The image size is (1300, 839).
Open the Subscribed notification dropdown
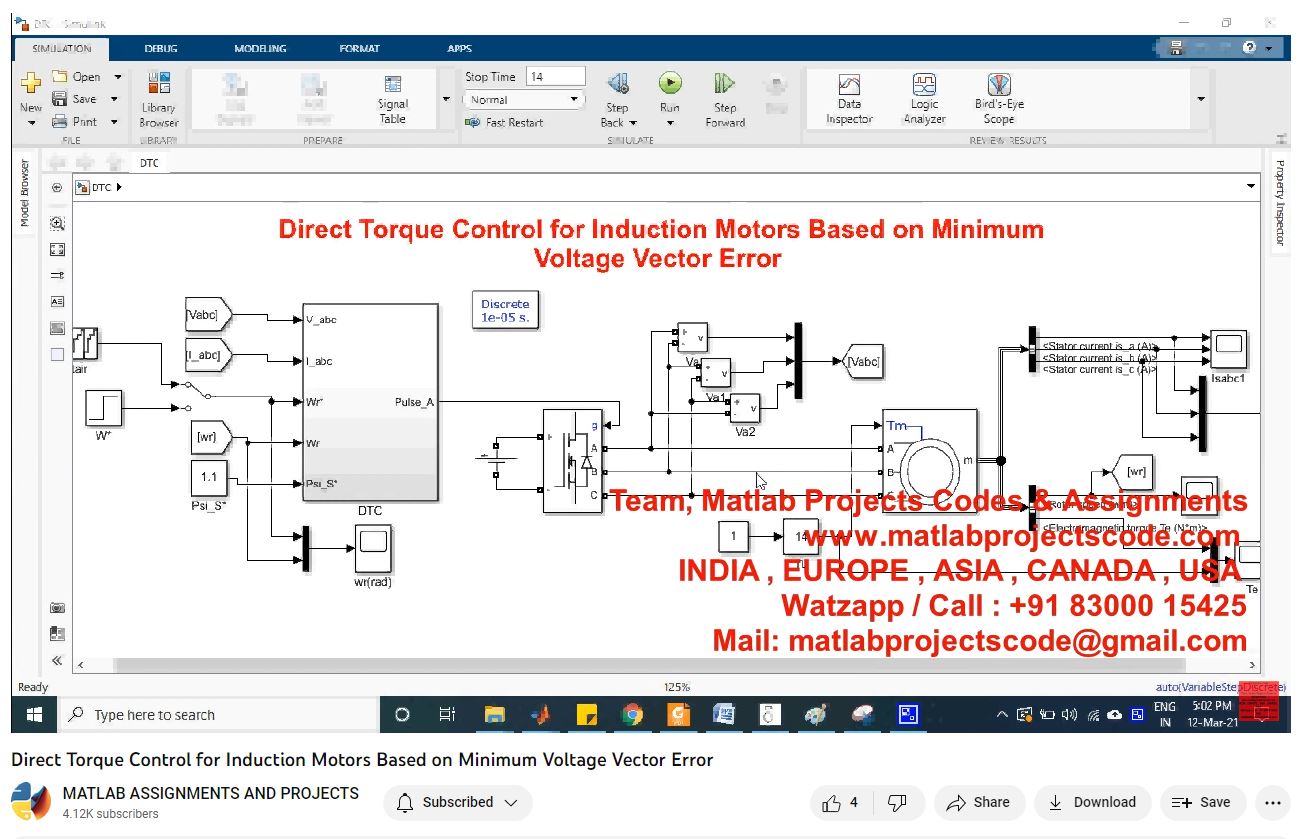pos(458,802)
